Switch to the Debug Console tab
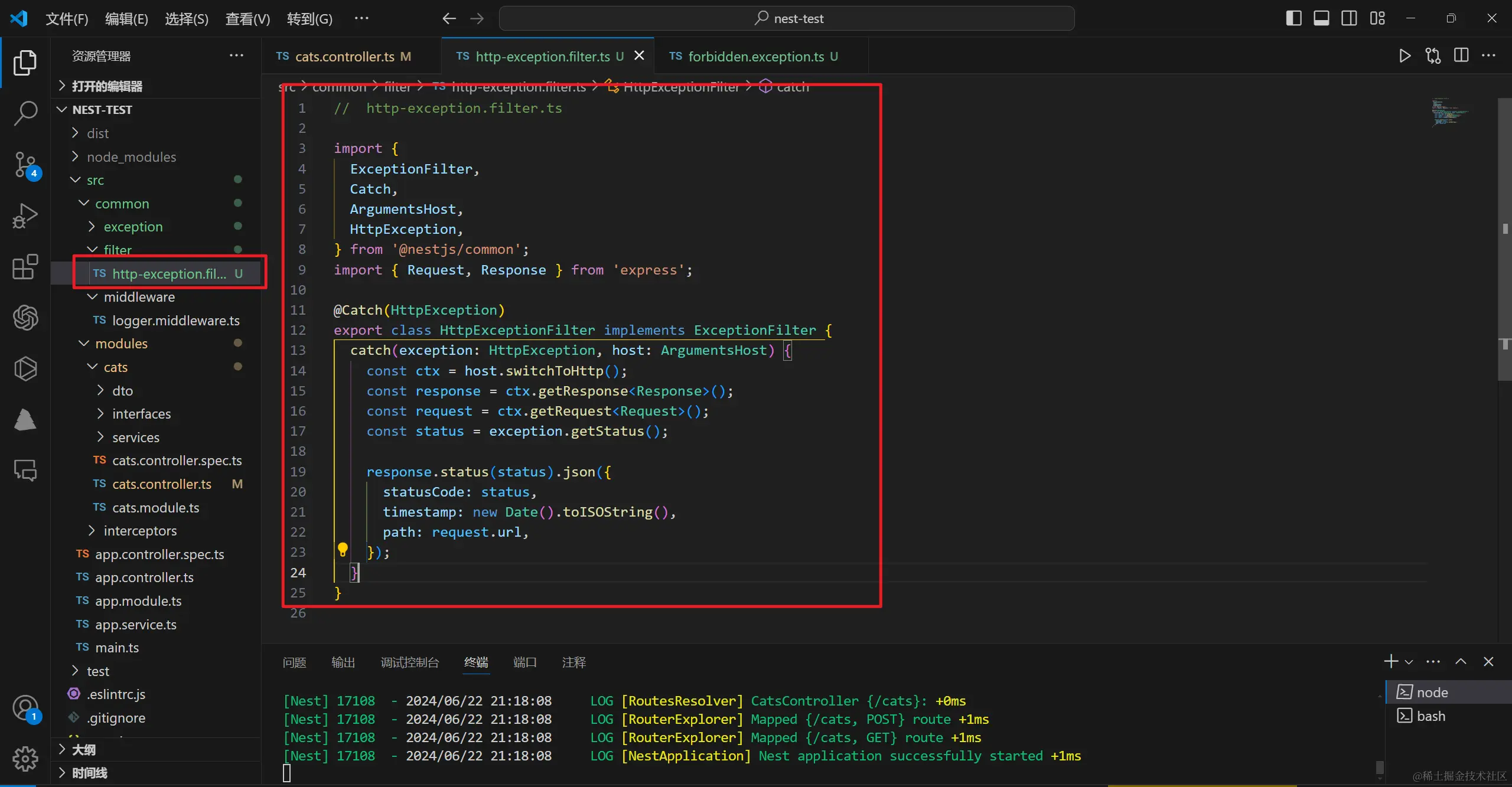 [x=410, y=662]
